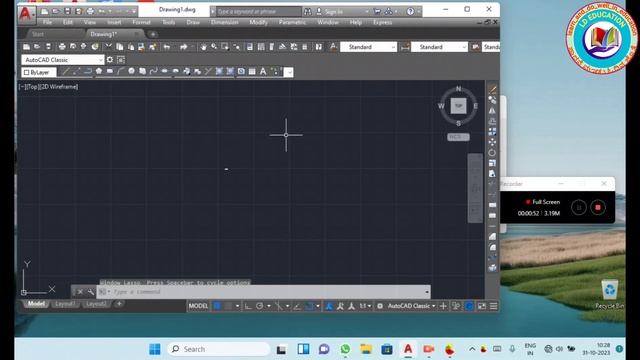Image resolution: width=640 pixels, height=360 pixels.
Task: Select the Spline draw tool
Action: pyautogui.click(x=153, y=71)
